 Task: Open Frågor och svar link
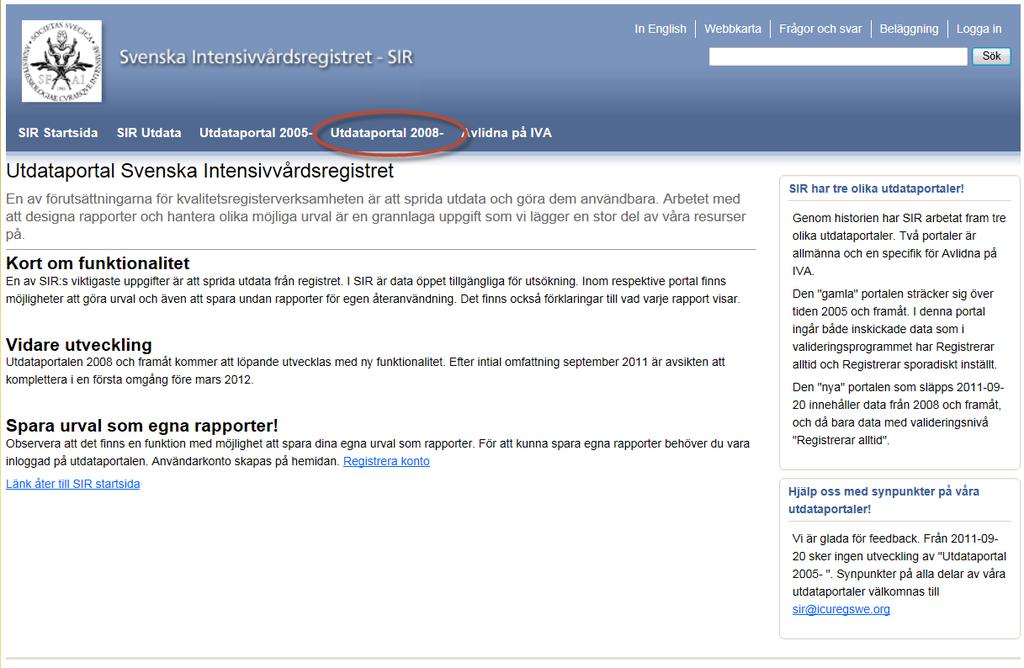tap(820, 29)
